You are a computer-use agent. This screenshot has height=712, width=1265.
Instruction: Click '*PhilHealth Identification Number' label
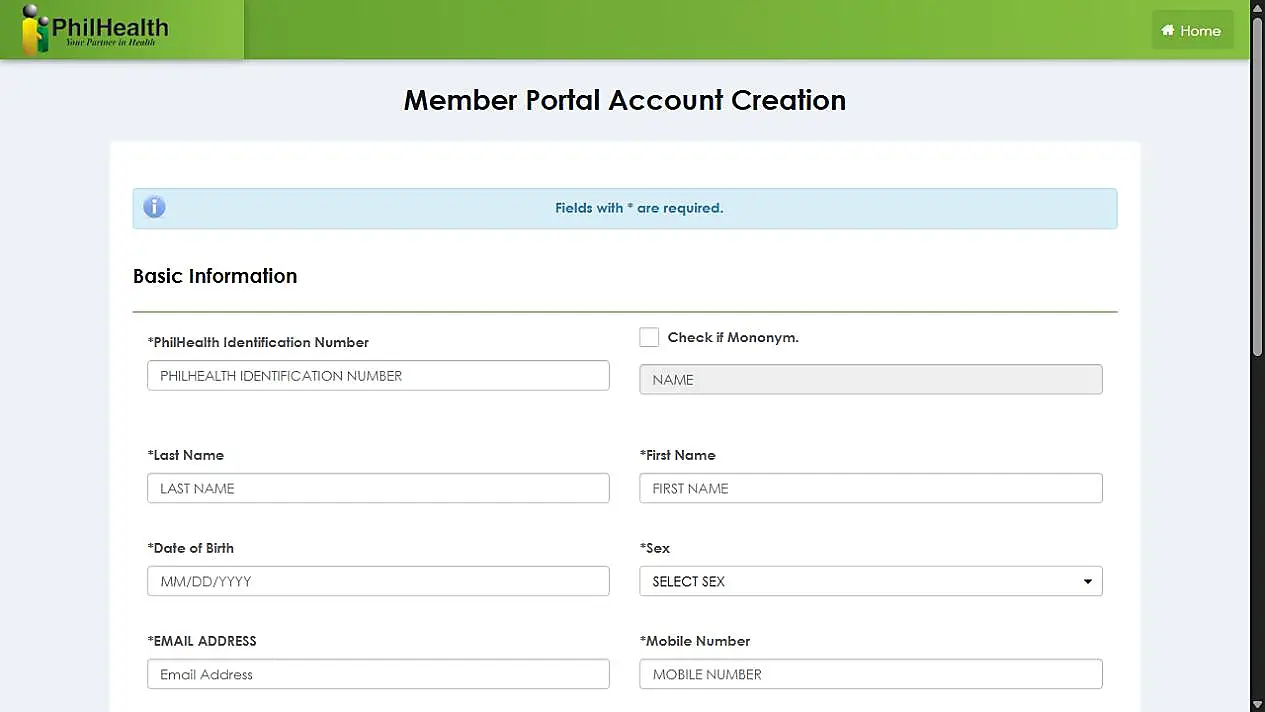click(258, 342)
